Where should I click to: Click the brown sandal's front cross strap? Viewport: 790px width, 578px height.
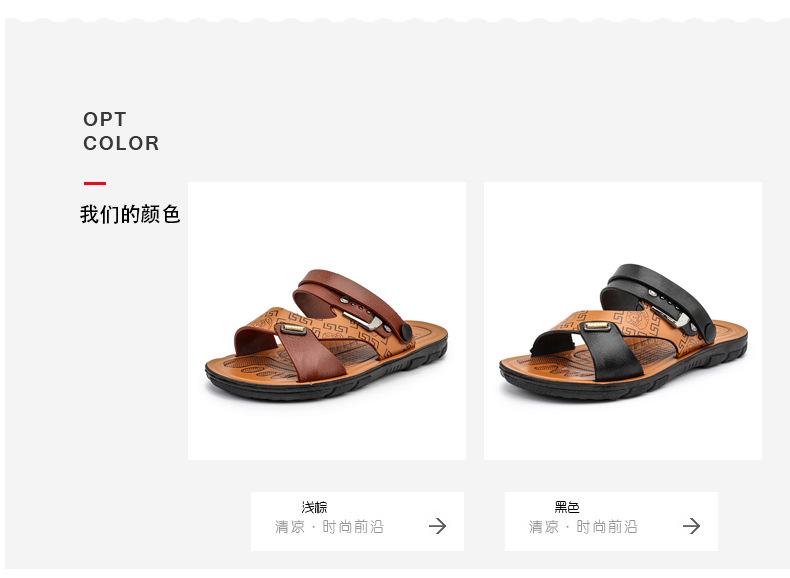pos(308,353)
